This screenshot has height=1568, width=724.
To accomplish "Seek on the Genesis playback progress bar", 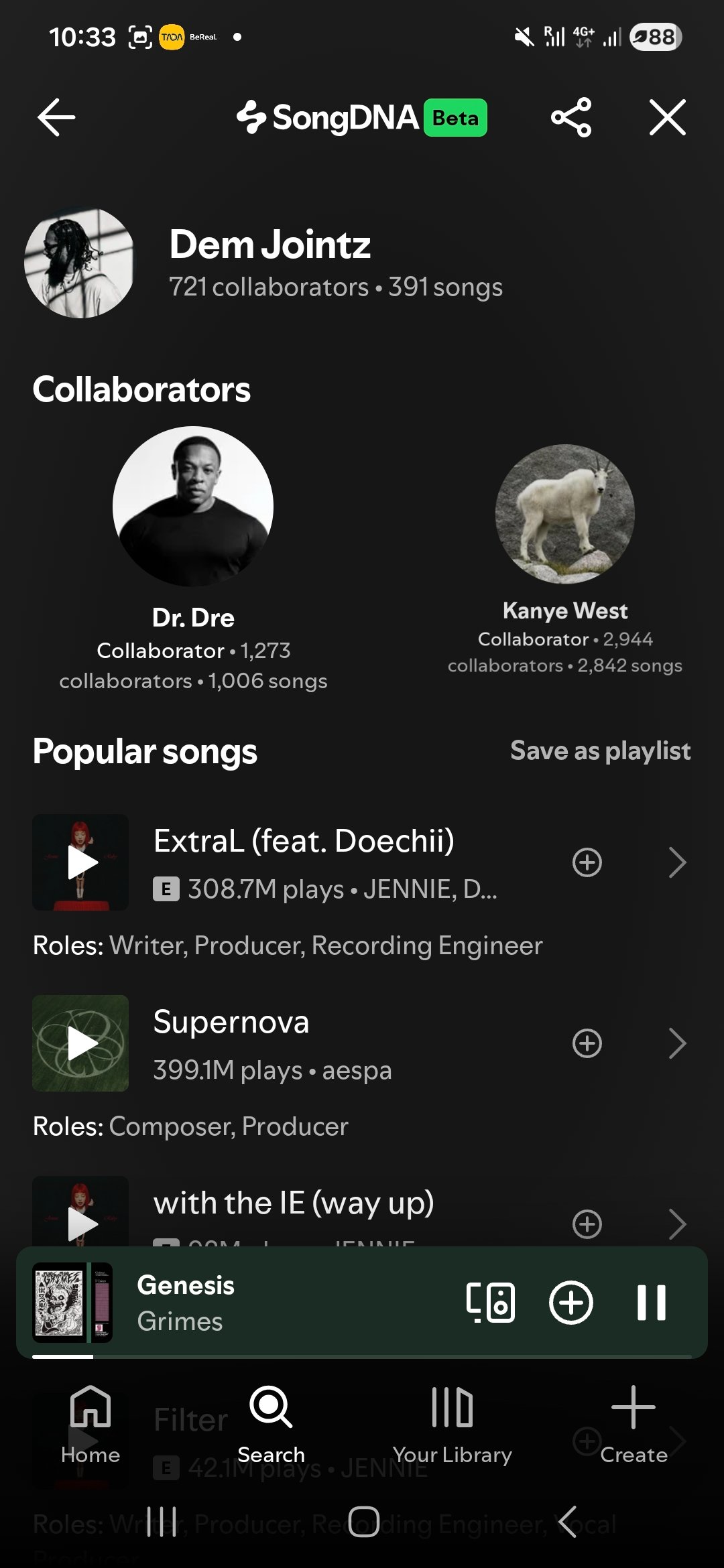I will (362, 1356).
